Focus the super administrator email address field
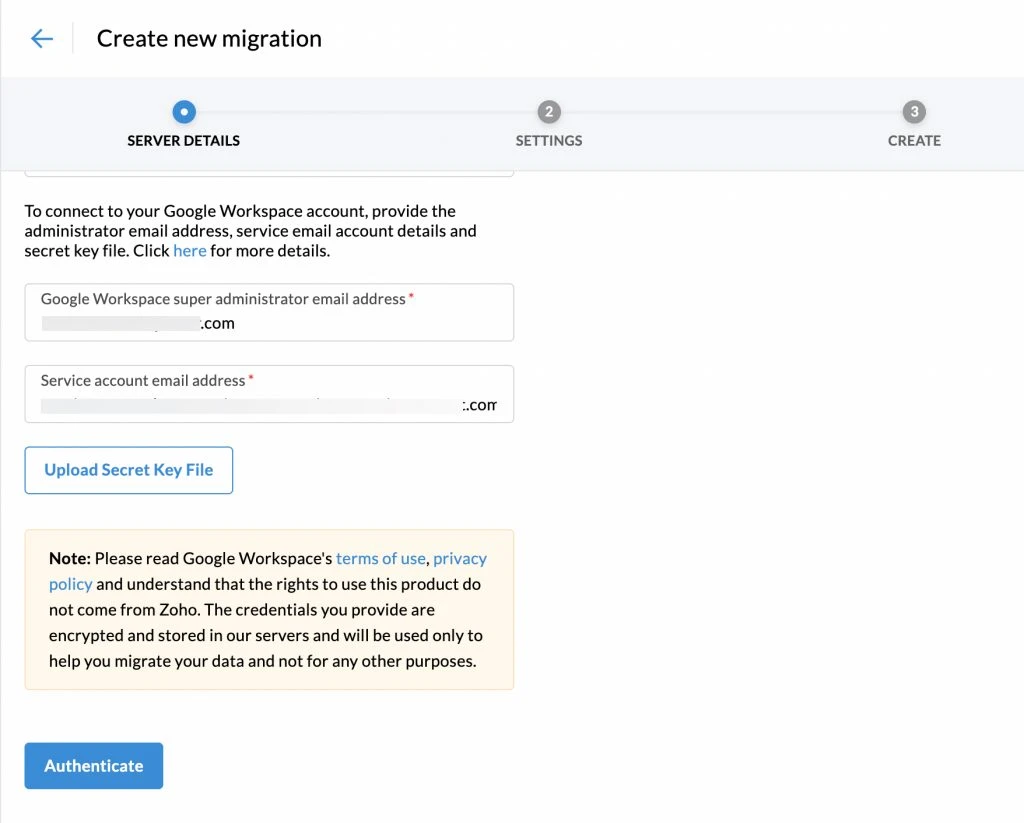The image size is (1024, 823). point(269,313)
